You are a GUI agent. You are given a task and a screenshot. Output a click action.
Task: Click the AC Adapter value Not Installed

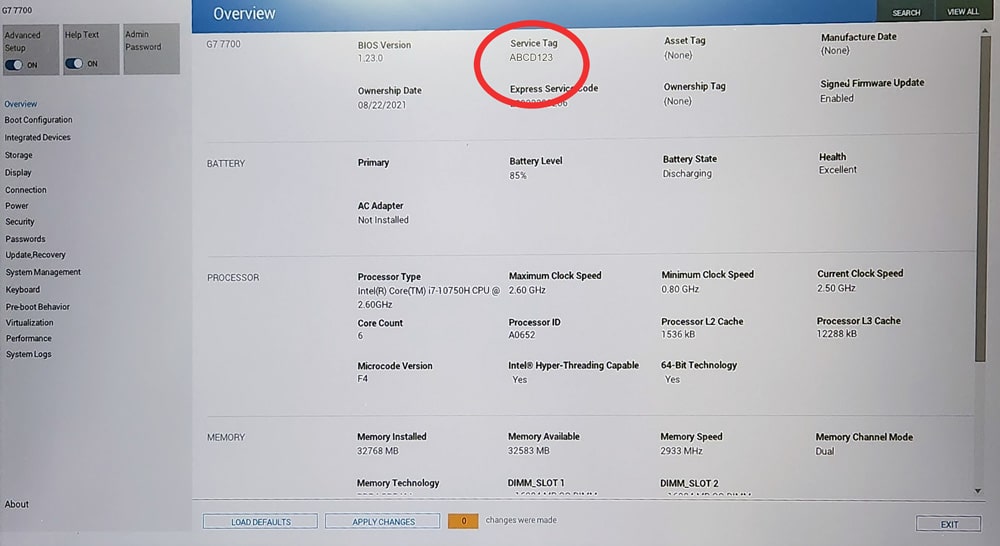[383, 220]
